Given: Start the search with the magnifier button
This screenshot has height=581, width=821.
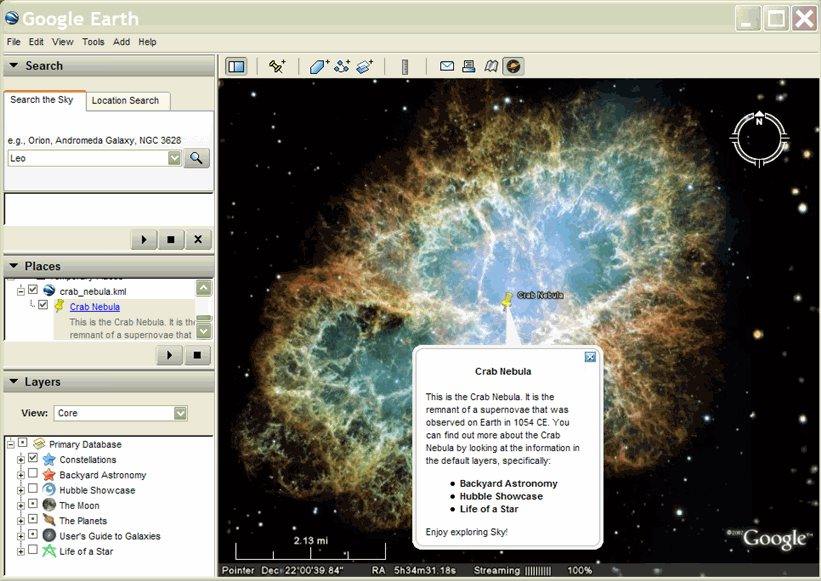Looking at the screenshot, I should 196,158.
